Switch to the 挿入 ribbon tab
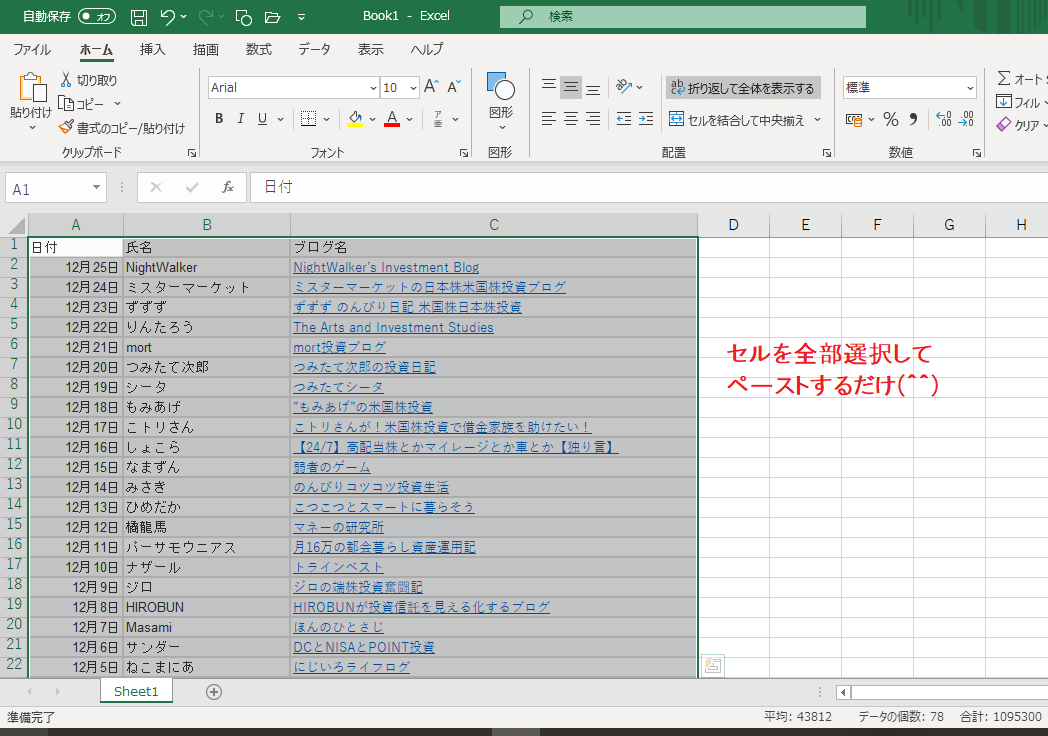 pyautogui.click(x=152, y=49)
